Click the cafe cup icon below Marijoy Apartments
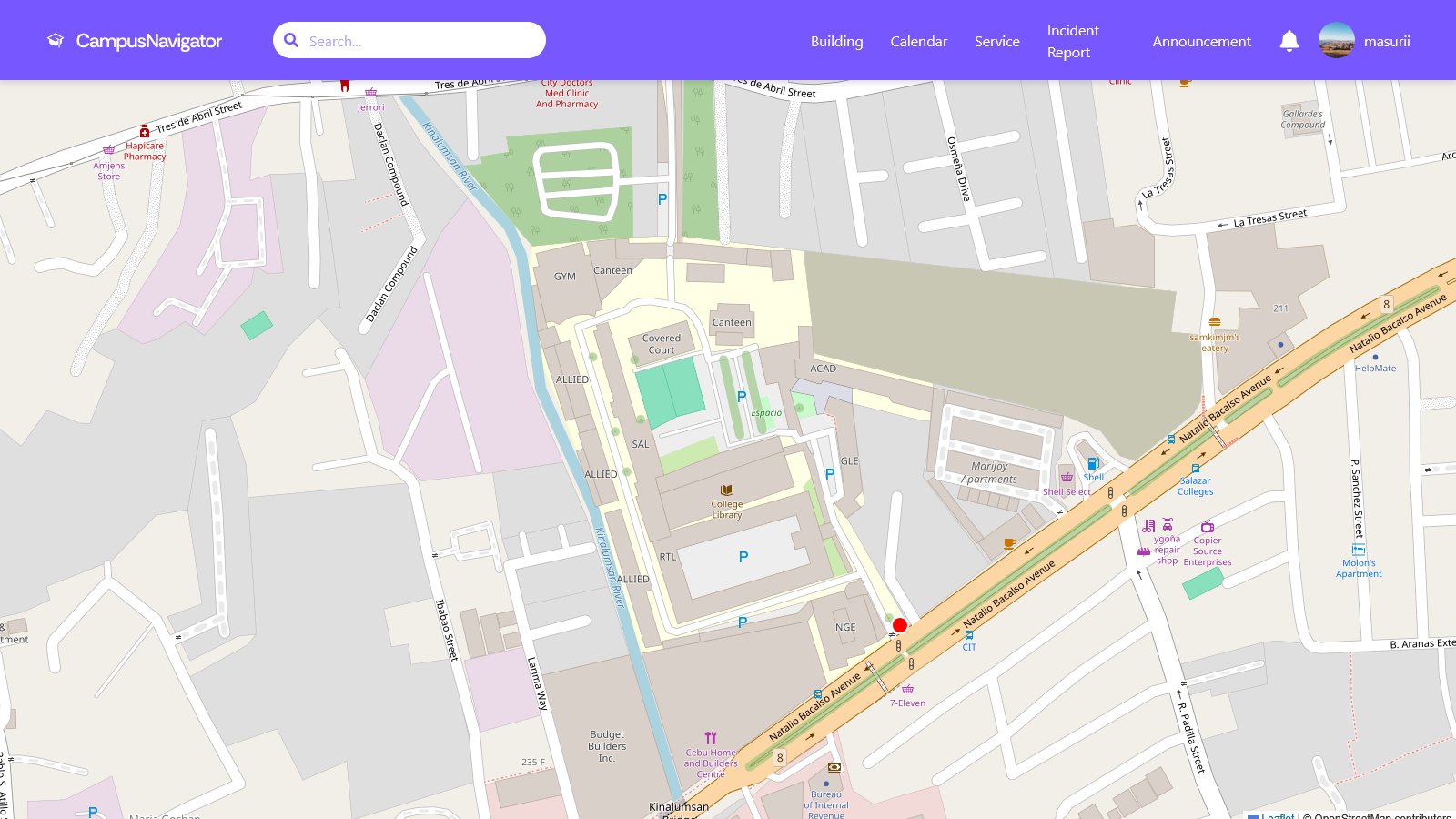The height and width of the screenshot is (819, 1456). pos(1009,543)
